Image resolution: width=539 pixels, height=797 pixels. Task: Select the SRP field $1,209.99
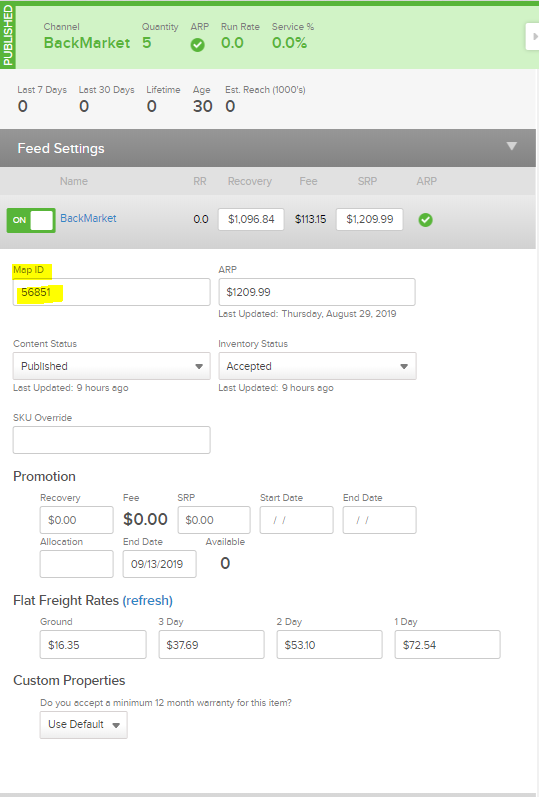(370, 219)
